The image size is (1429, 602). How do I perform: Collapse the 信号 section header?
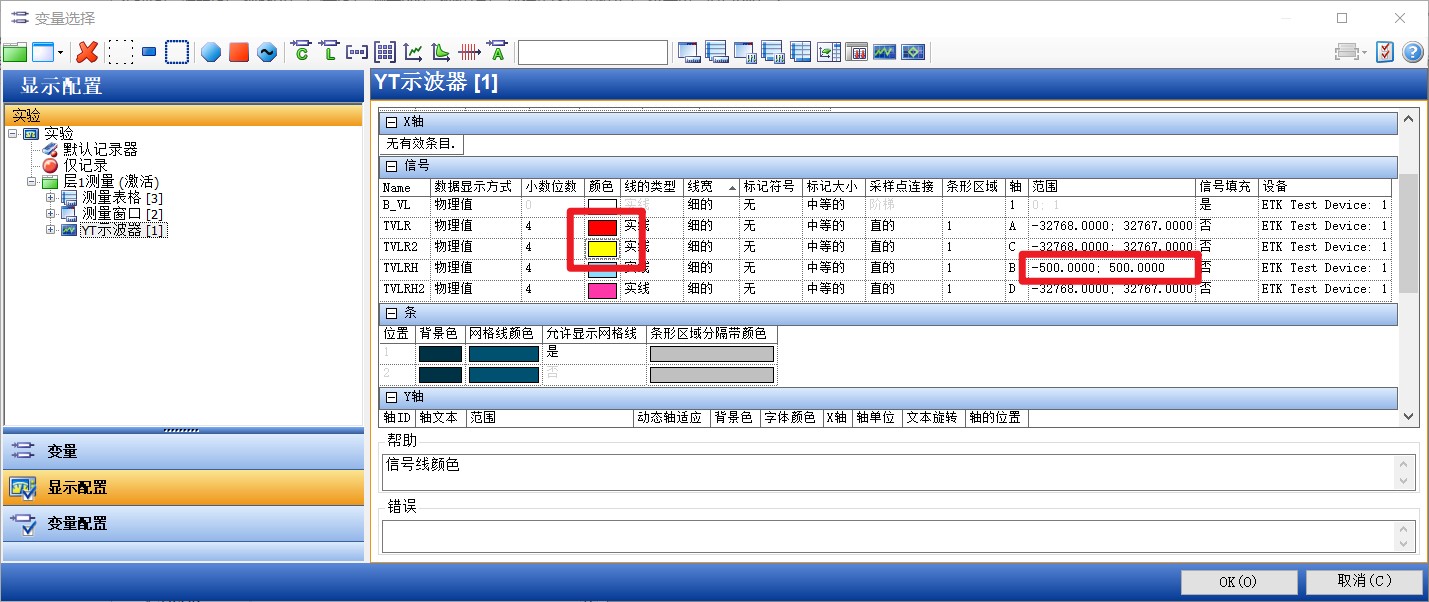click(x=390, y=164)
